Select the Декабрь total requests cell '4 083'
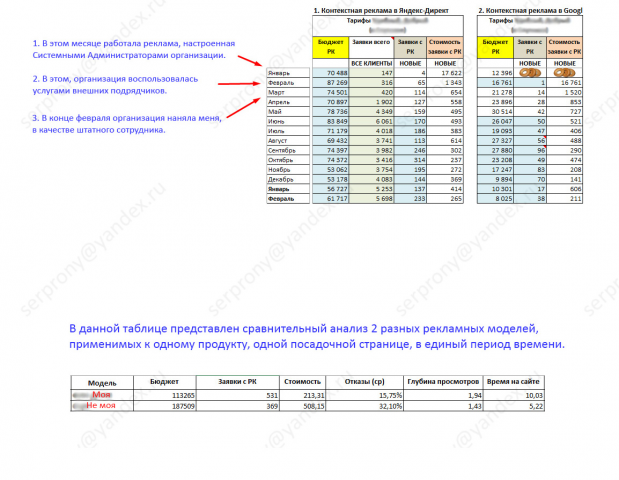The image size is (619, 480). coord(371,179)
